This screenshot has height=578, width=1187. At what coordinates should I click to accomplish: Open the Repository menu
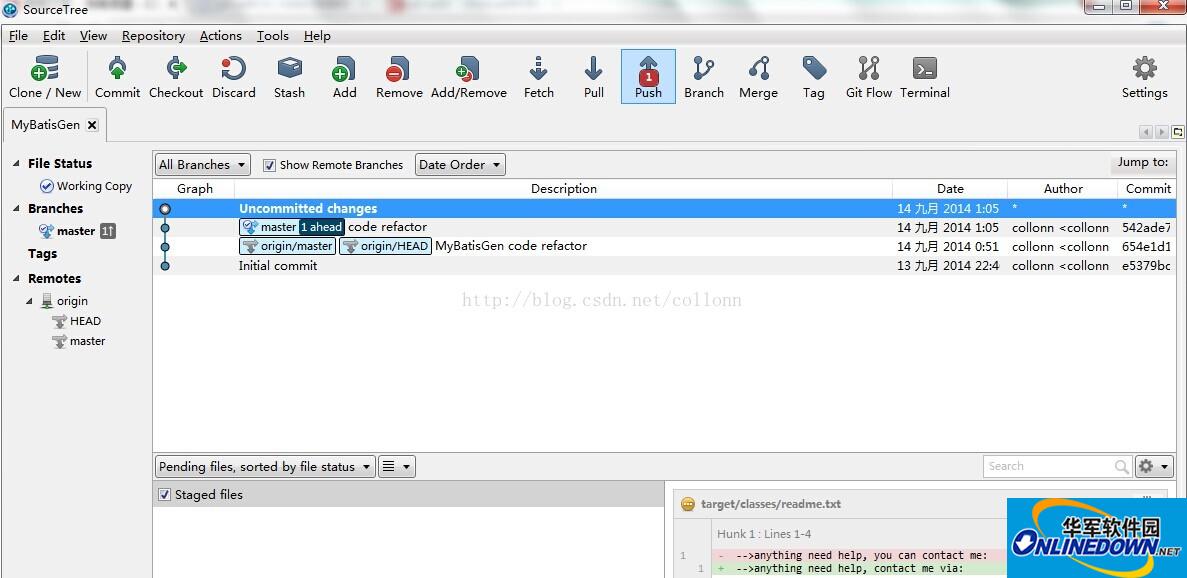click(x=153, y=36)
